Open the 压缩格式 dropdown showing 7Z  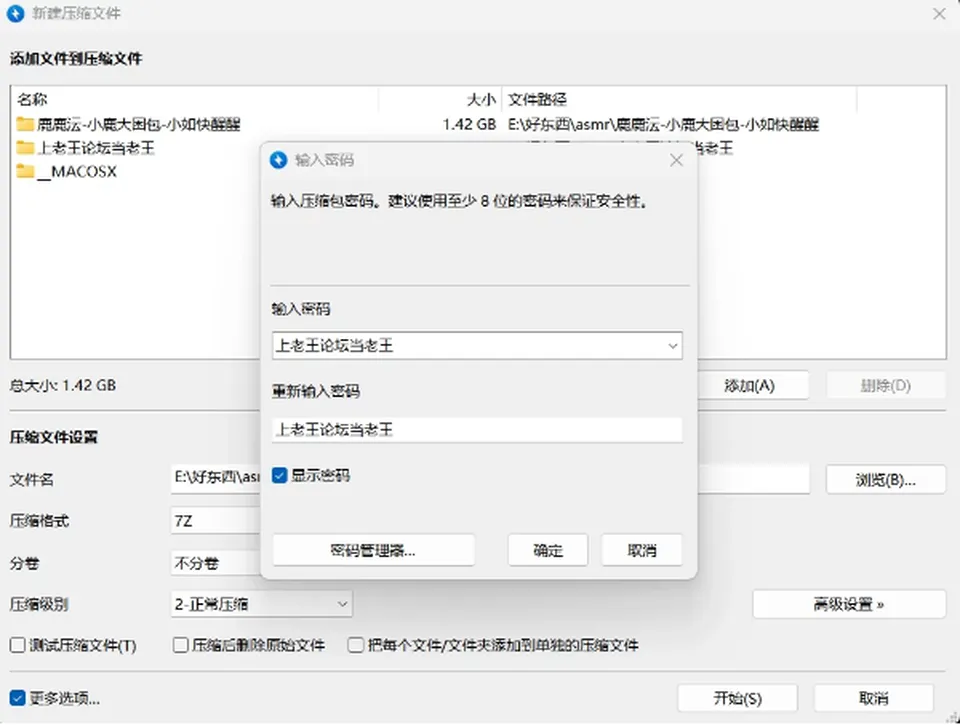click(x=216, y=521)
